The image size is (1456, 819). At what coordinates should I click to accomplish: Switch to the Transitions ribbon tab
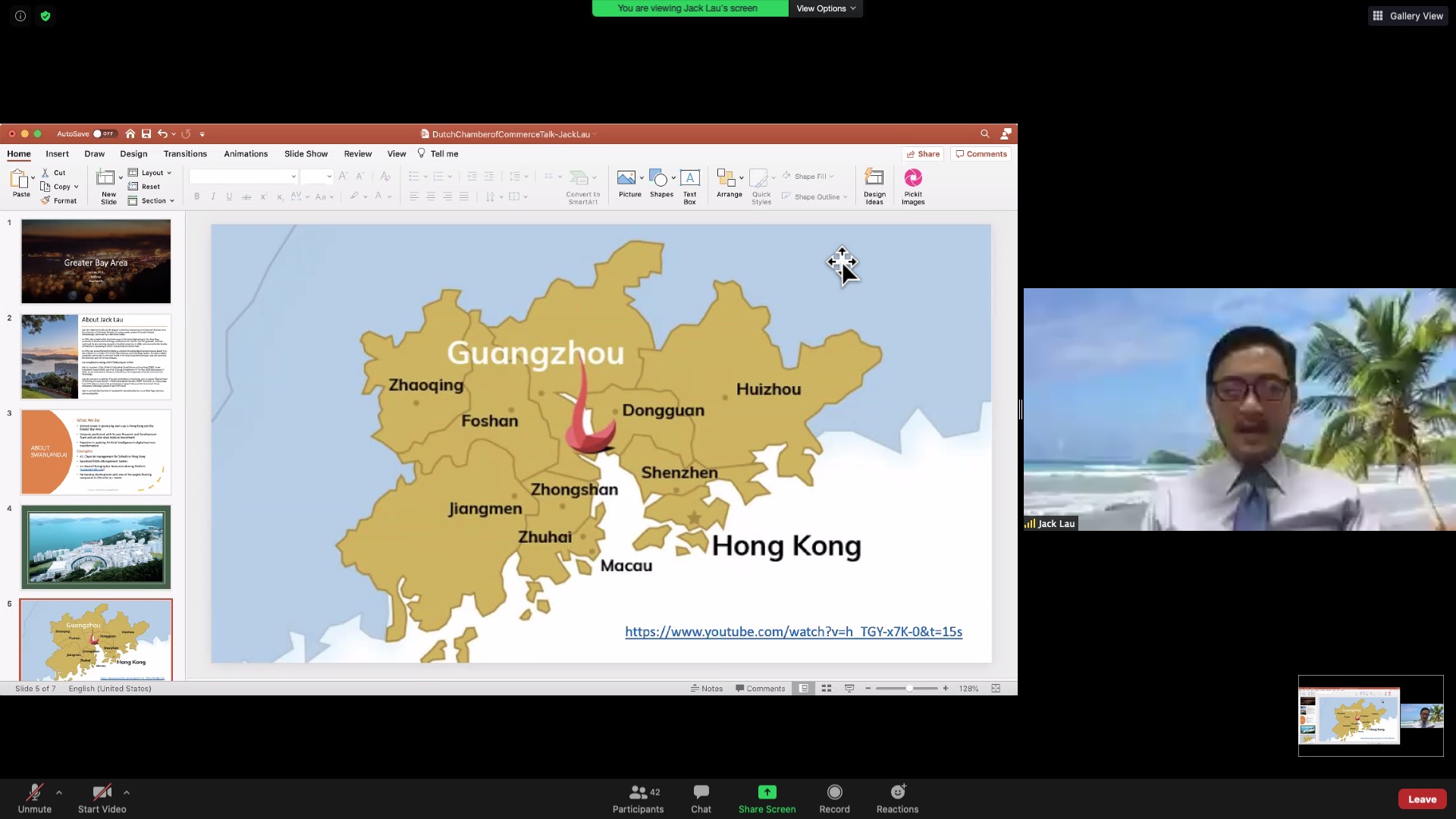(x=185, y=154)
